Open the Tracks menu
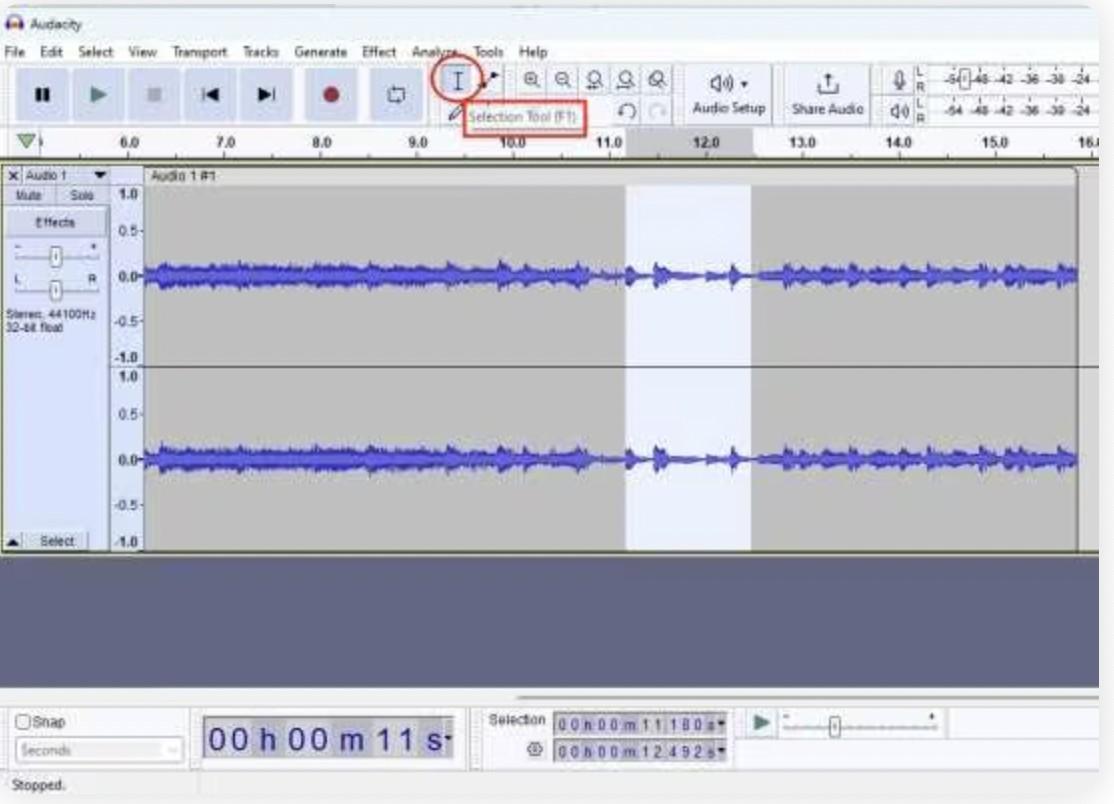The image size is (1114, 804). 261,52
